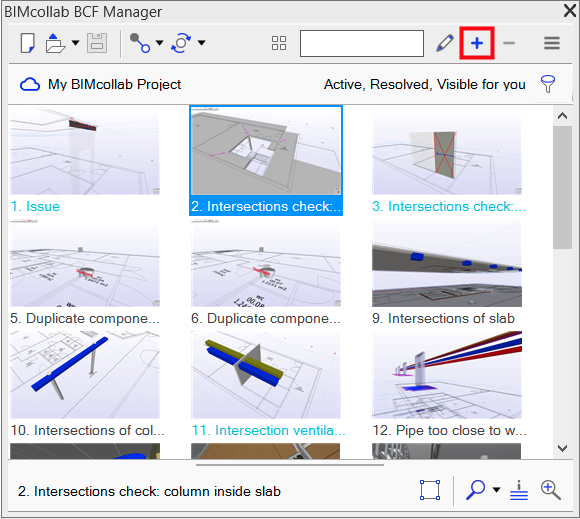Image resolution: width=580 pixels, height=519 pixels.
Task: Click the vertical scrollbar thumb
Action: 563,188
